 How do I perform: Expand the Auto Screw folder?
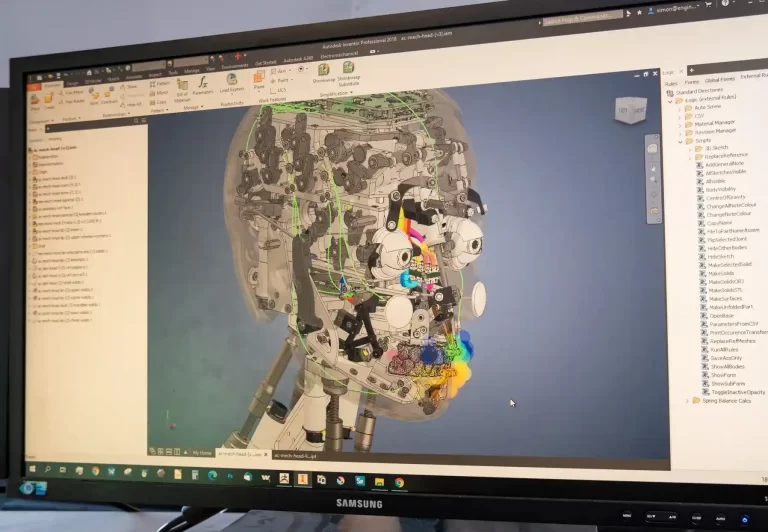click(x=679, y=108)
